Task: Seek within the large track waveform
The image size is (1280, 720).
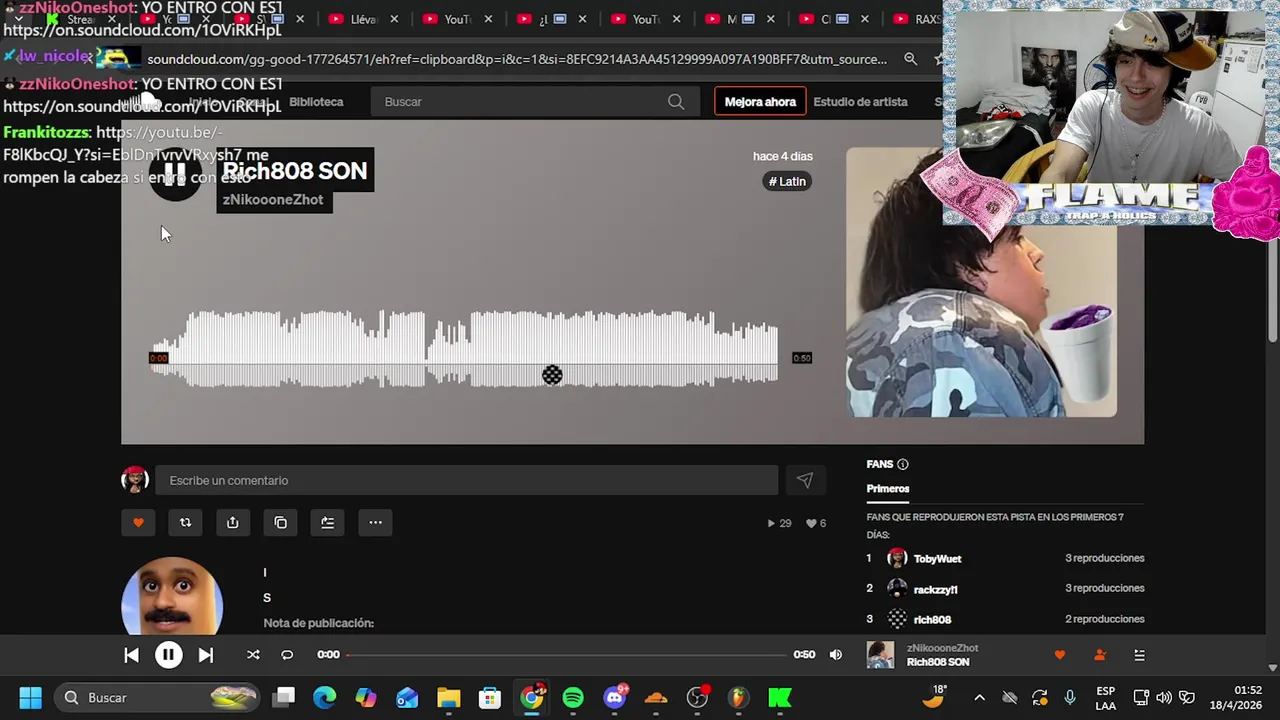Action: point(465,348)
